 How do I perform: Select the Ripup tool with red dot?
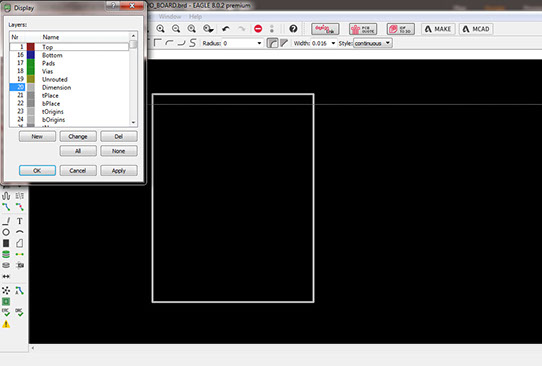click(19, 207)
